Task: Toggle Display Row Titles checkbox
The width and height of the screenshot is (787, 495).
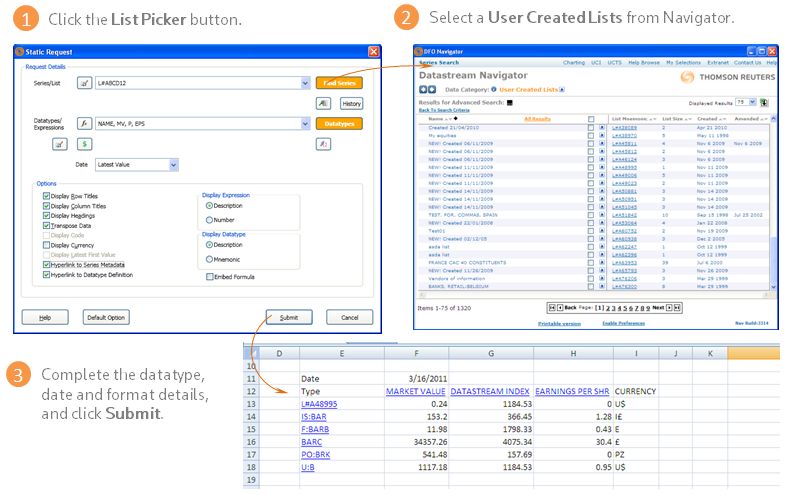Action: coord(46,196)
